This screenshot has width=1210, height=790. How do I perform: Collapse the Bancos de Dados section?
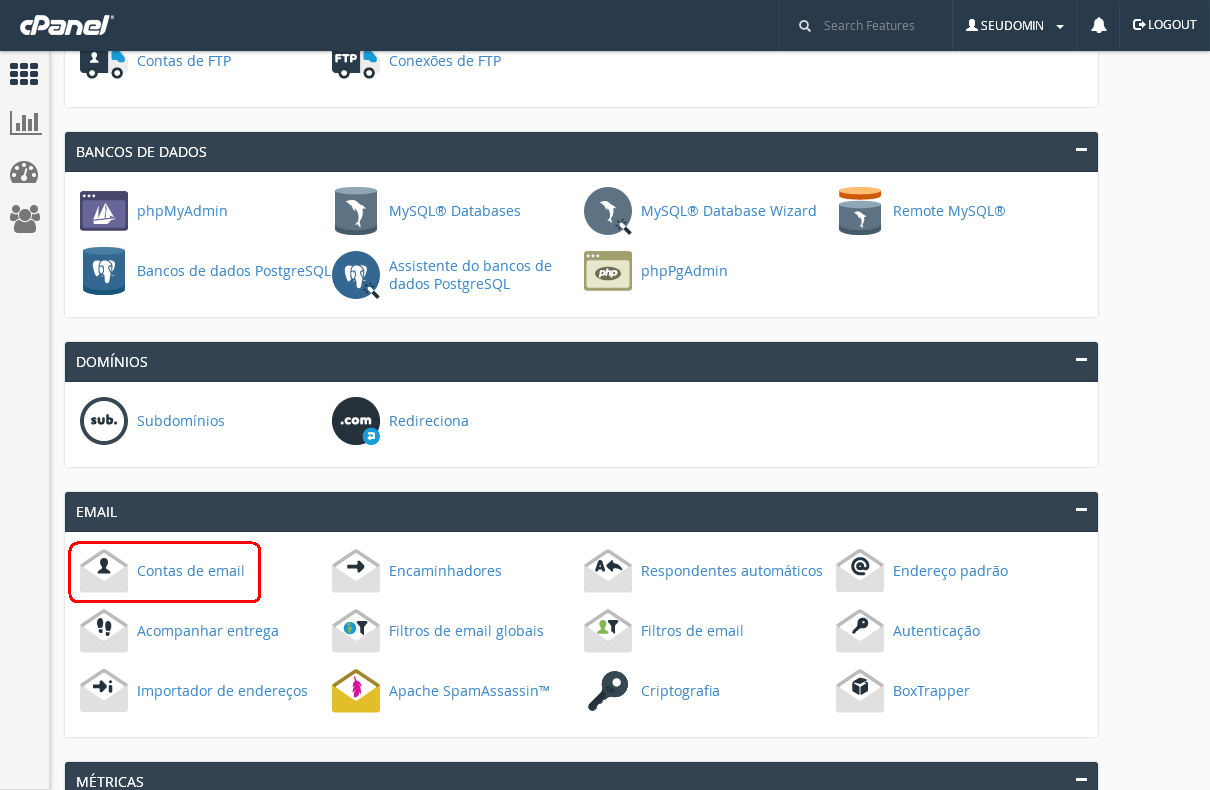pos(1081,150)
